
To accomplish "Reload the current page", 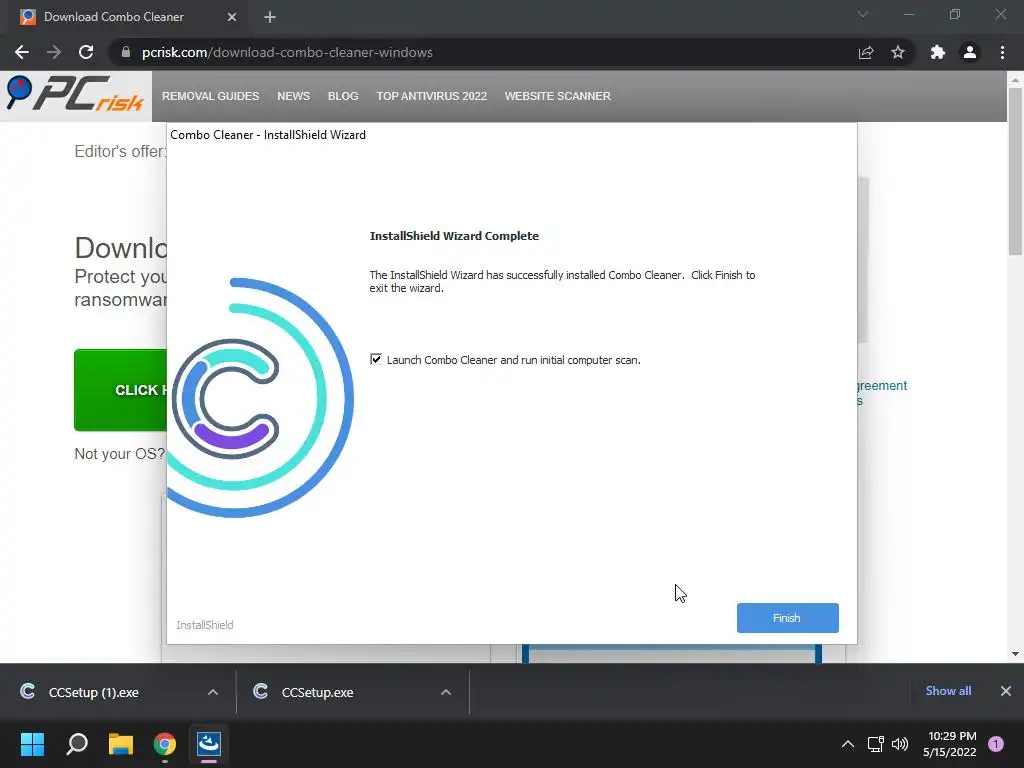I will [86, 52].
